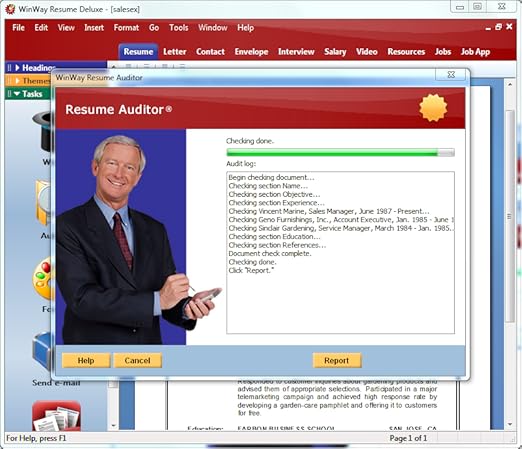Click 'Checking section Objective...' log line
This screenshot has height=449, width=522.
[x=274, y=194]
